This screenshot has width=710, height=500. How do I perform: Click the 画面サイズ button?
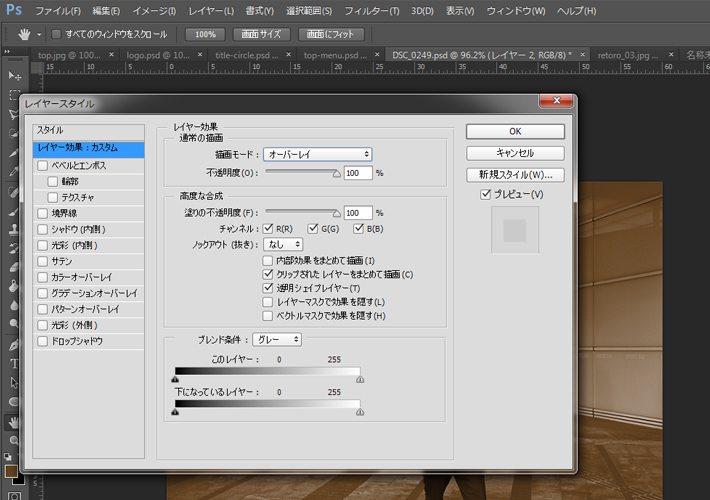[x=261, y=34]
